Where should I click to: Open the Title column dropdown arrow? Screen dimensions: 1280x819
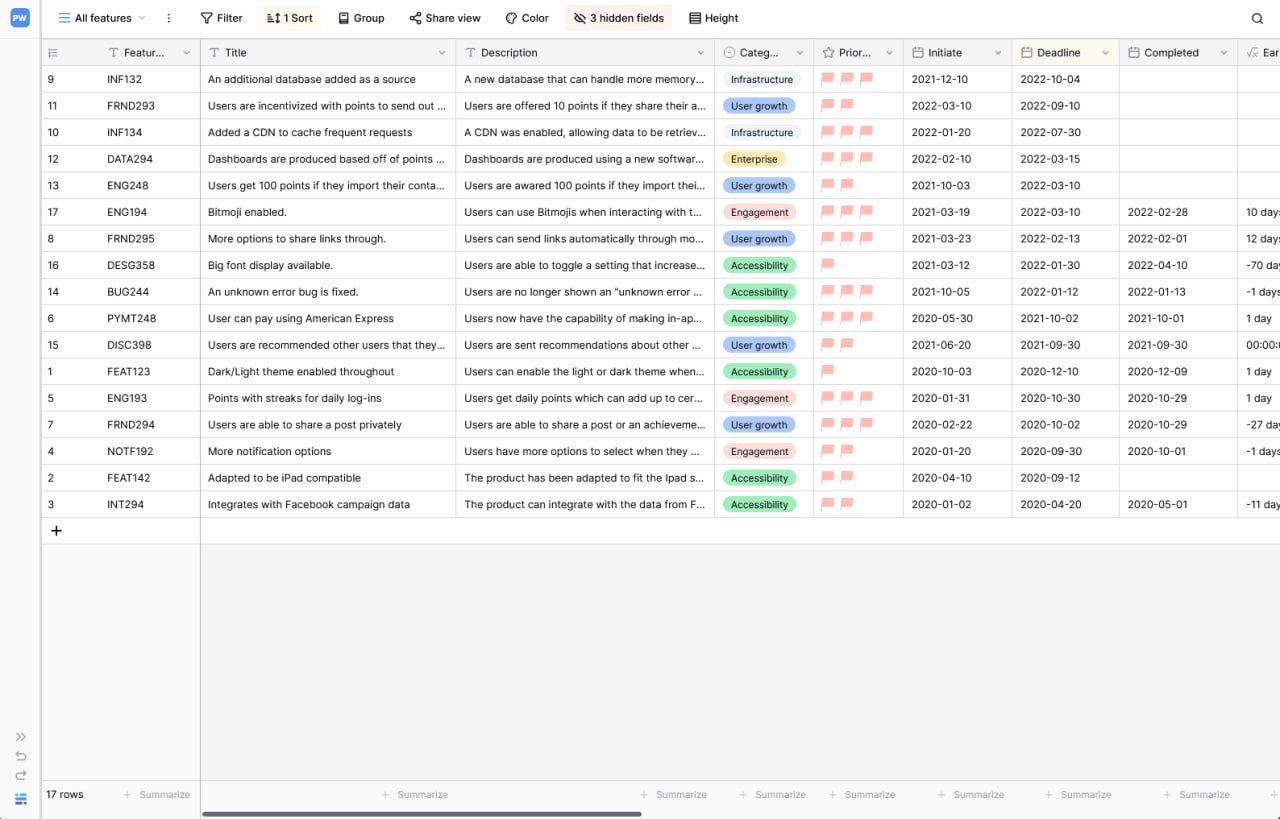442,53
